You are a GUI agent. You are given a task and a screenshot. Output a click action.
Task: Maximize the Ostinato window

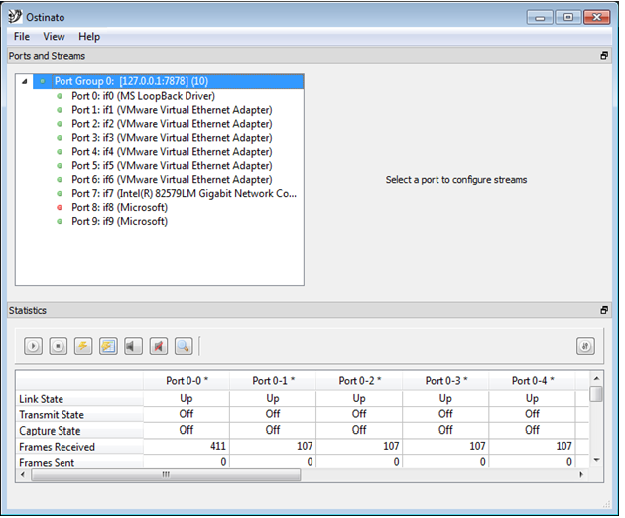click(x=568, y=18)
